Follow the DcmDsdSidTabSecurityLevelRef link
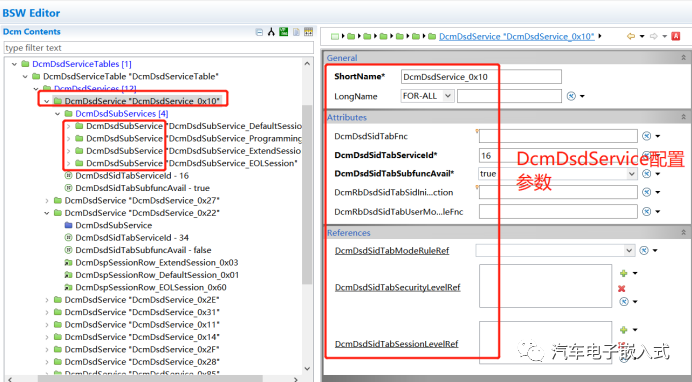Screen dimensions: 692x382 (398, 288)
